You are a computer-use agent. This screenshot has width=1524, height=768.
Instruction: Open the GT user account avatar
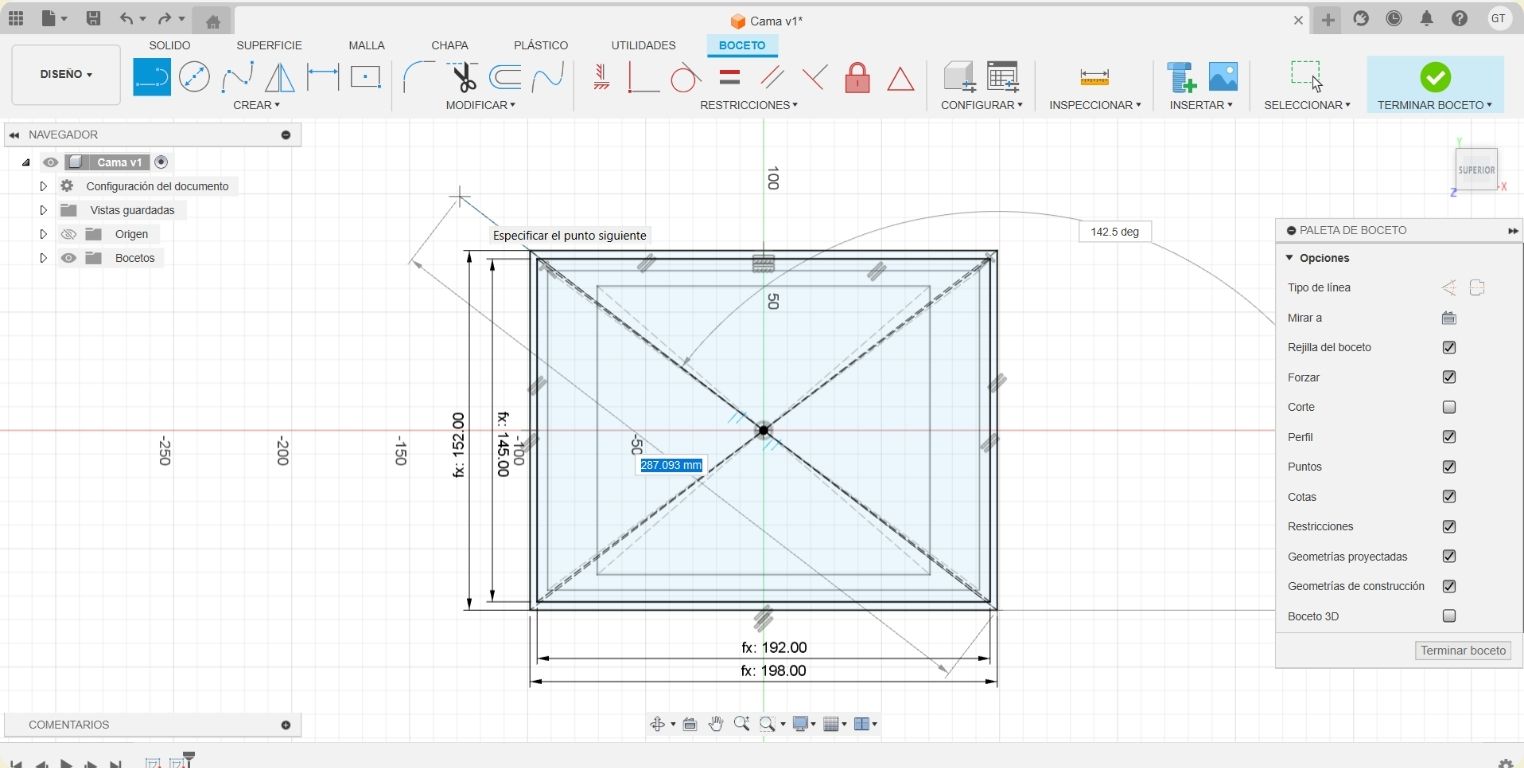click(x=1498, y=19)
